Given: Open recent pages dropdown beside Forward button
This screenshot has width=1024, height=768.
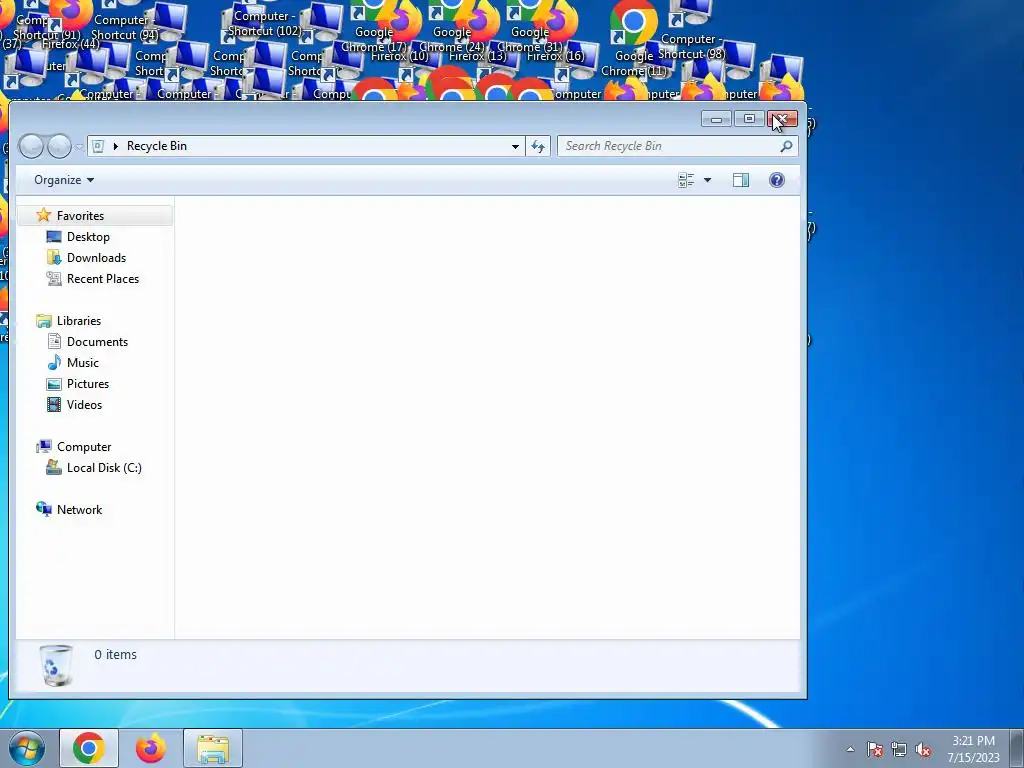Looking at the screenshot, I should tap(79, 147).
